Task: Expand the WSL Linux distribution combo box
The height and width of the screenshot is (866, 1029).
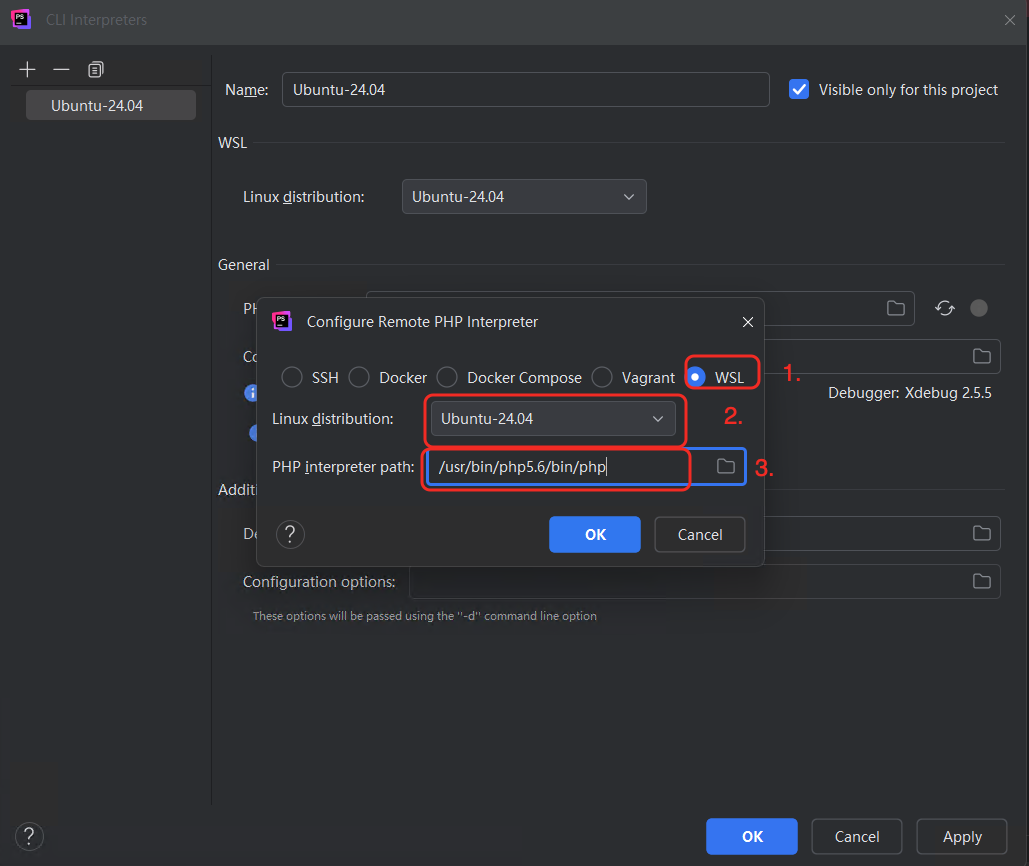Action: pyautogui.click(x=524, y=197)
